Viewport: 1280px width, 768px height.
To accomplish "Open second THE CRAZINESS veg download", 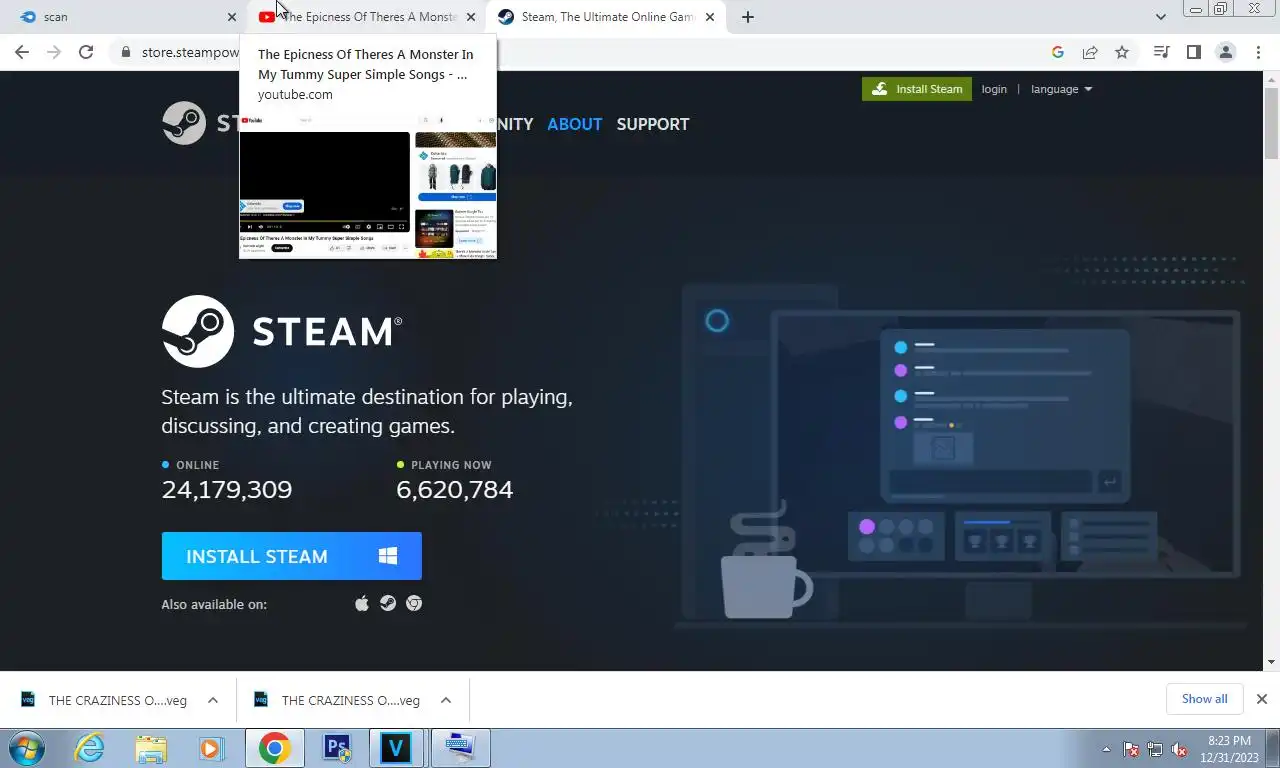I will point(339,700).
